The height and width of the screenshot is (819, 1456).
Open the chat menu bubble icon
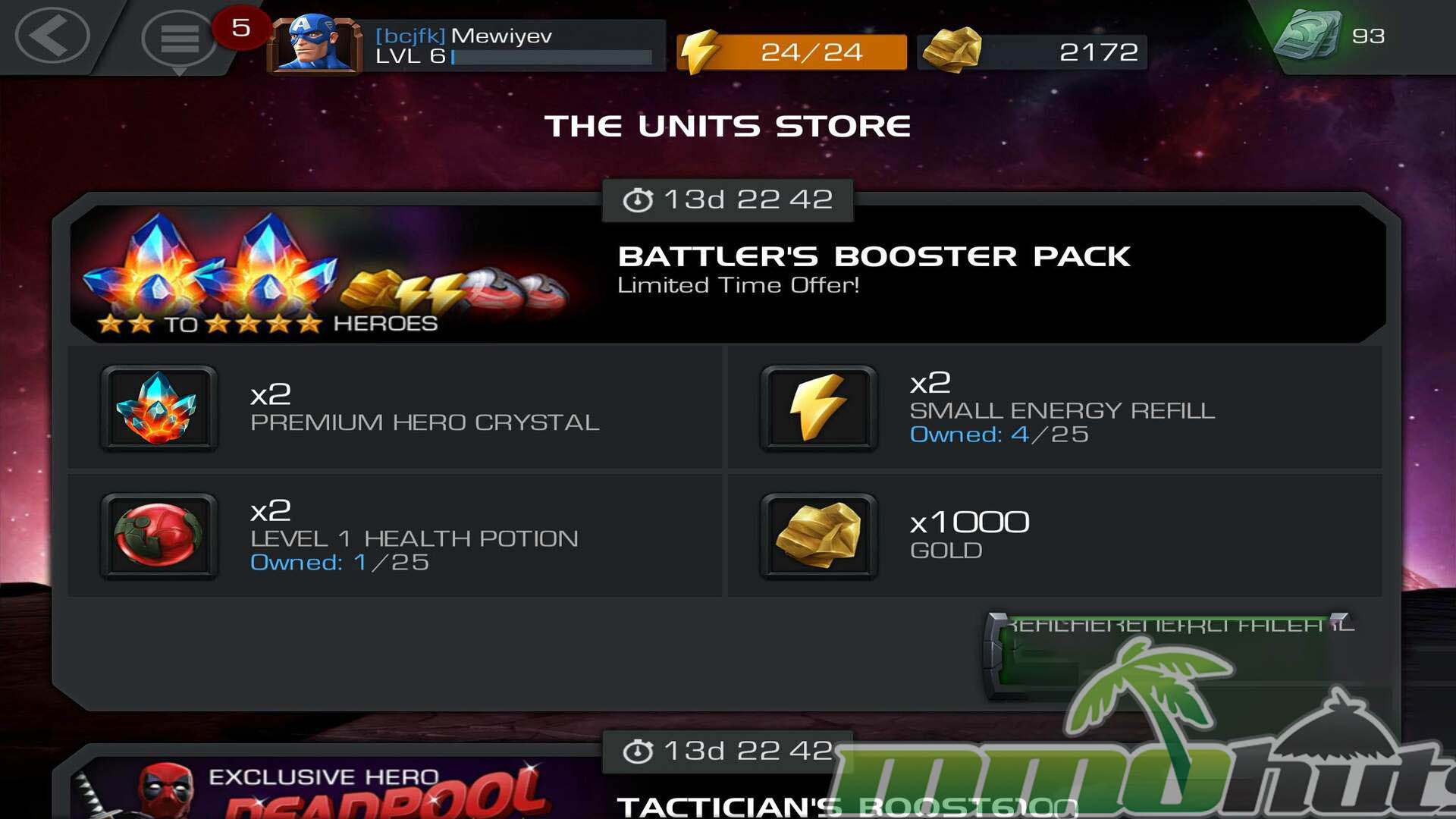click(x=179, y=39)
